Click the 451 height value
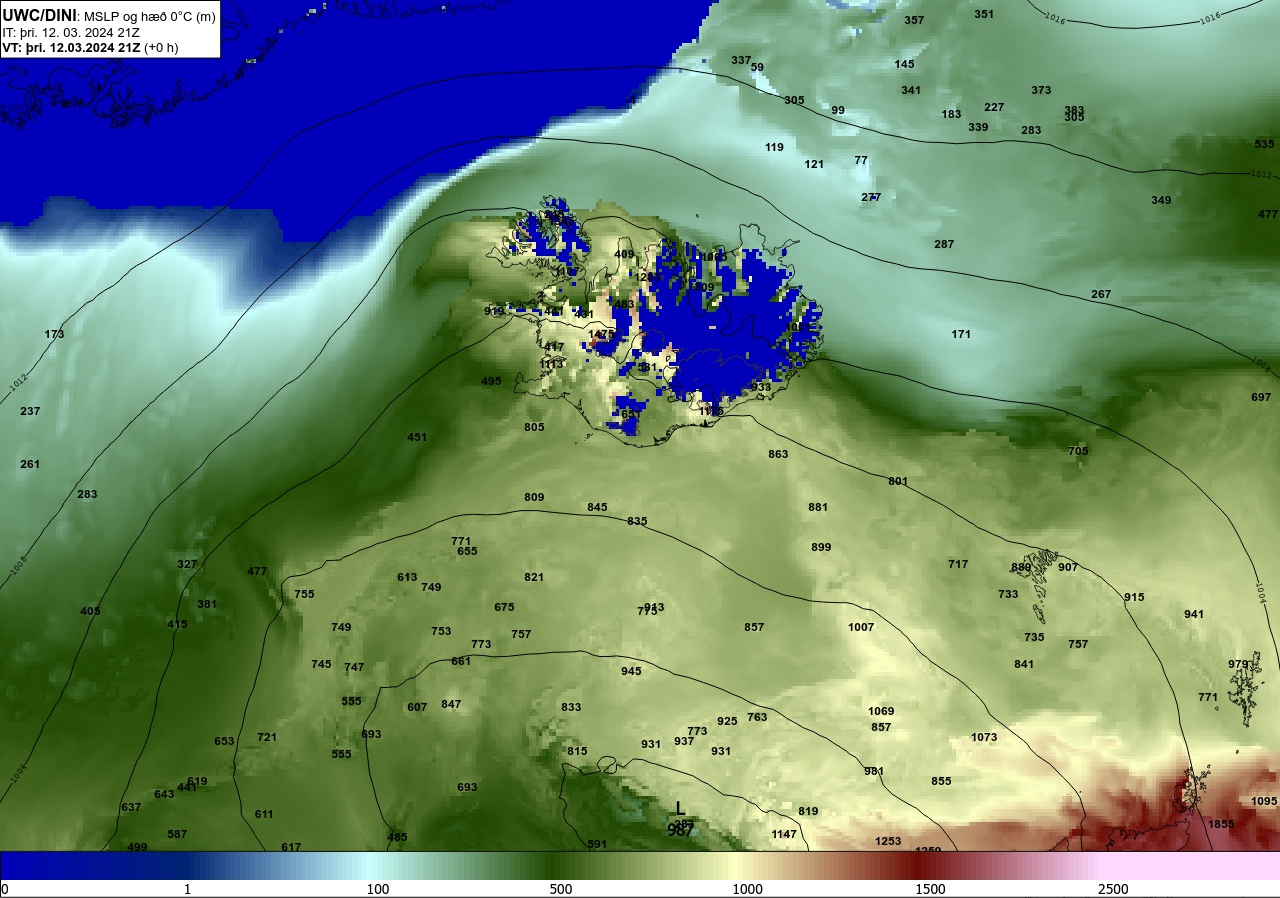 pos(417,437)
